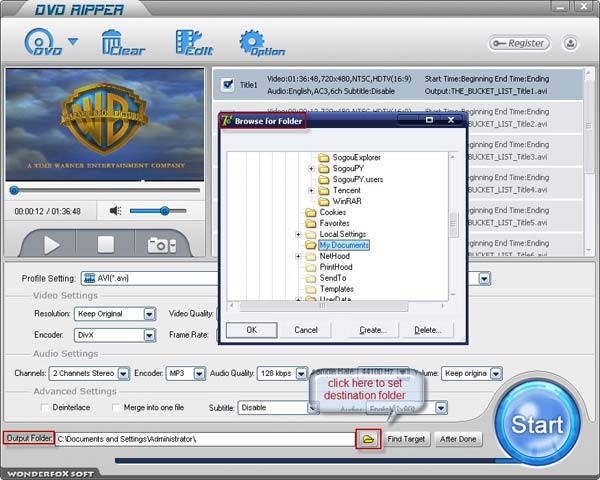
Task: Click the WB video preview thumbnail
Action: tap(105, 124)
